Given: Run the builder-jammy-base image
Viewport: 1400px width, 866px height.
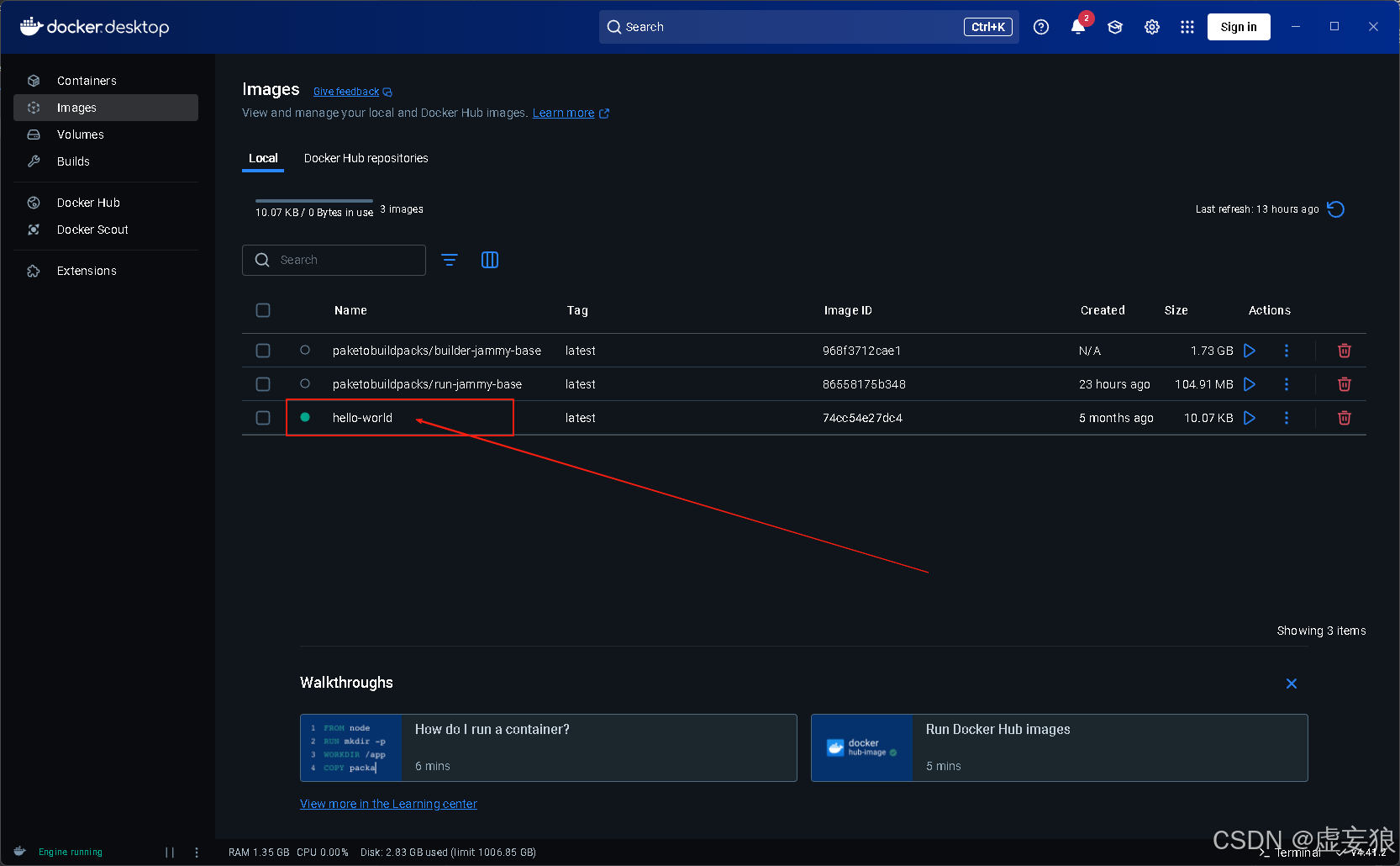Looking at the screenshot, I should [x=1250, y=351].
